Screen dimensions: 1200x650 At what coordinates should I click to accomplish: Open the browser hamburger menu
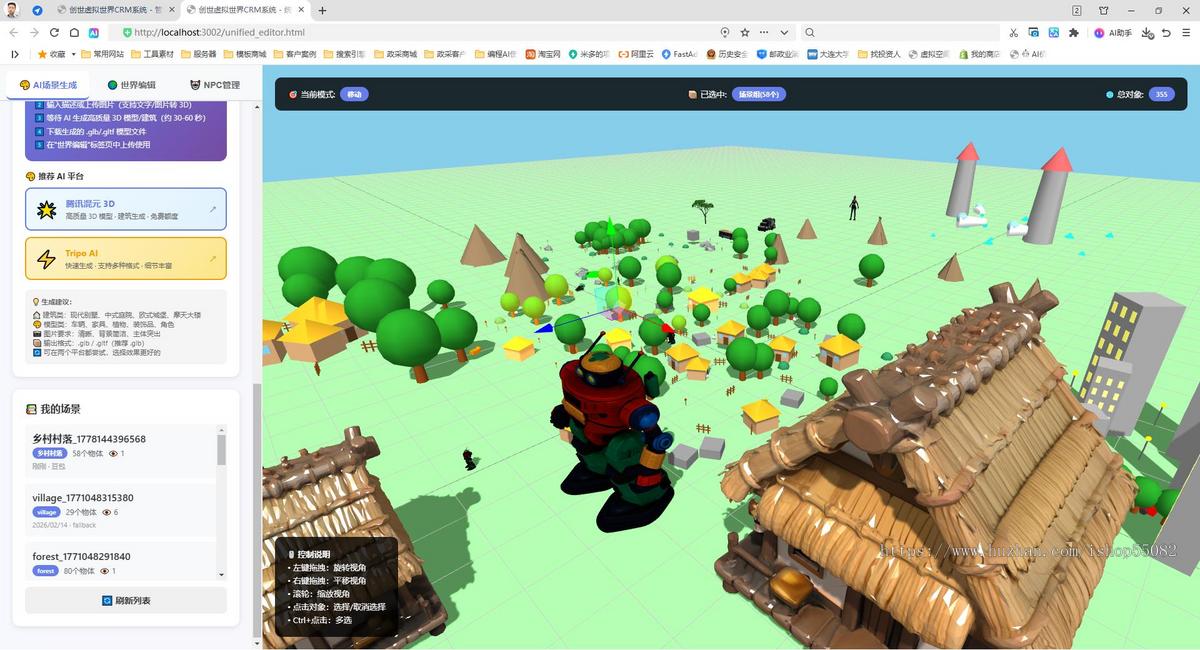(1186, 33)
